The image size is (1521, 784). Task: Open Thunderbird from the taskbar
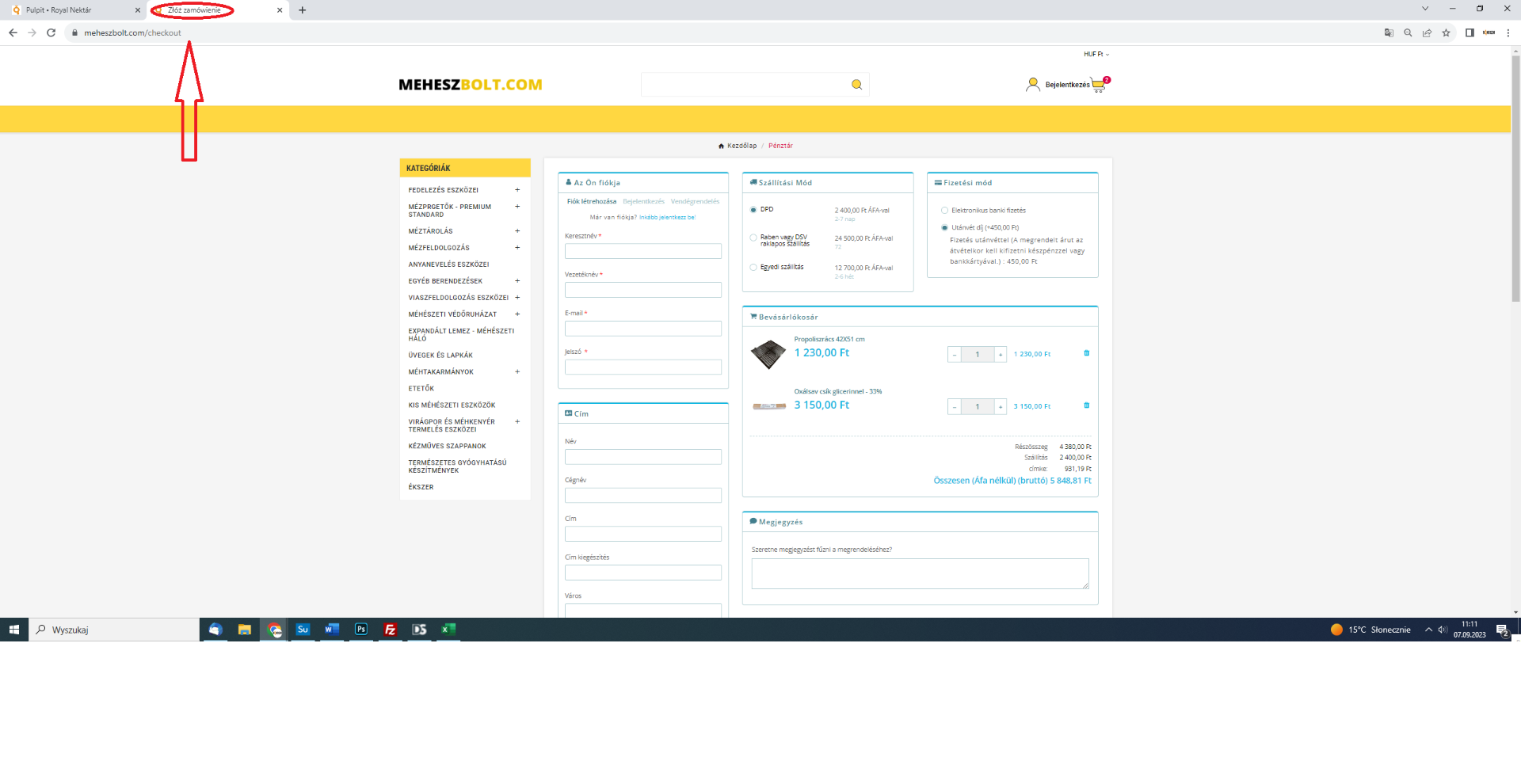pyautogui.click(x=215, y=630)
